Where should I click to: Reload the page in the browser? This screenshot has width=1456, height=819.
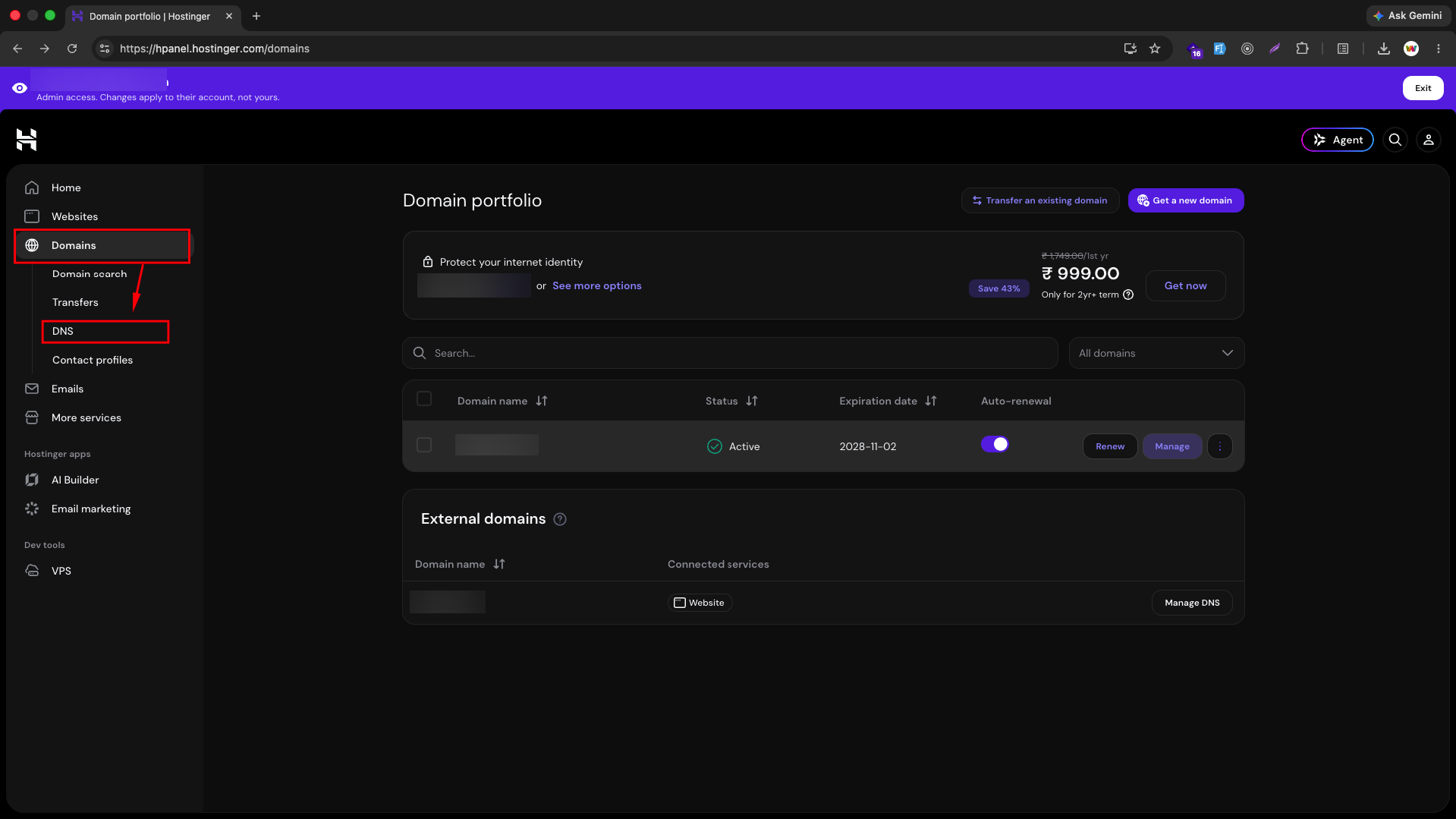point(72,49)
